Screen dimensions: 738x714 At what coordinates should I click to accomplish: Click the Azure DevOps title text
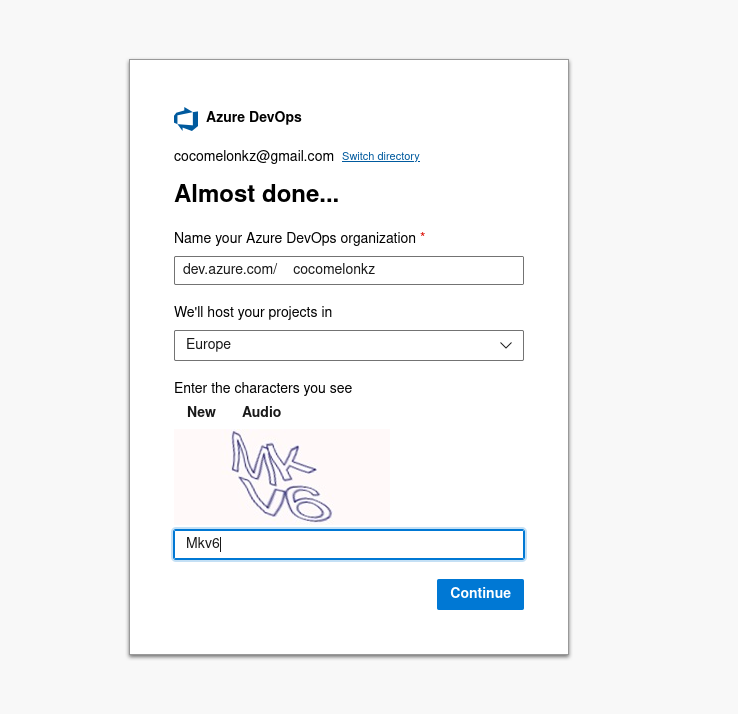coord(254,117)
